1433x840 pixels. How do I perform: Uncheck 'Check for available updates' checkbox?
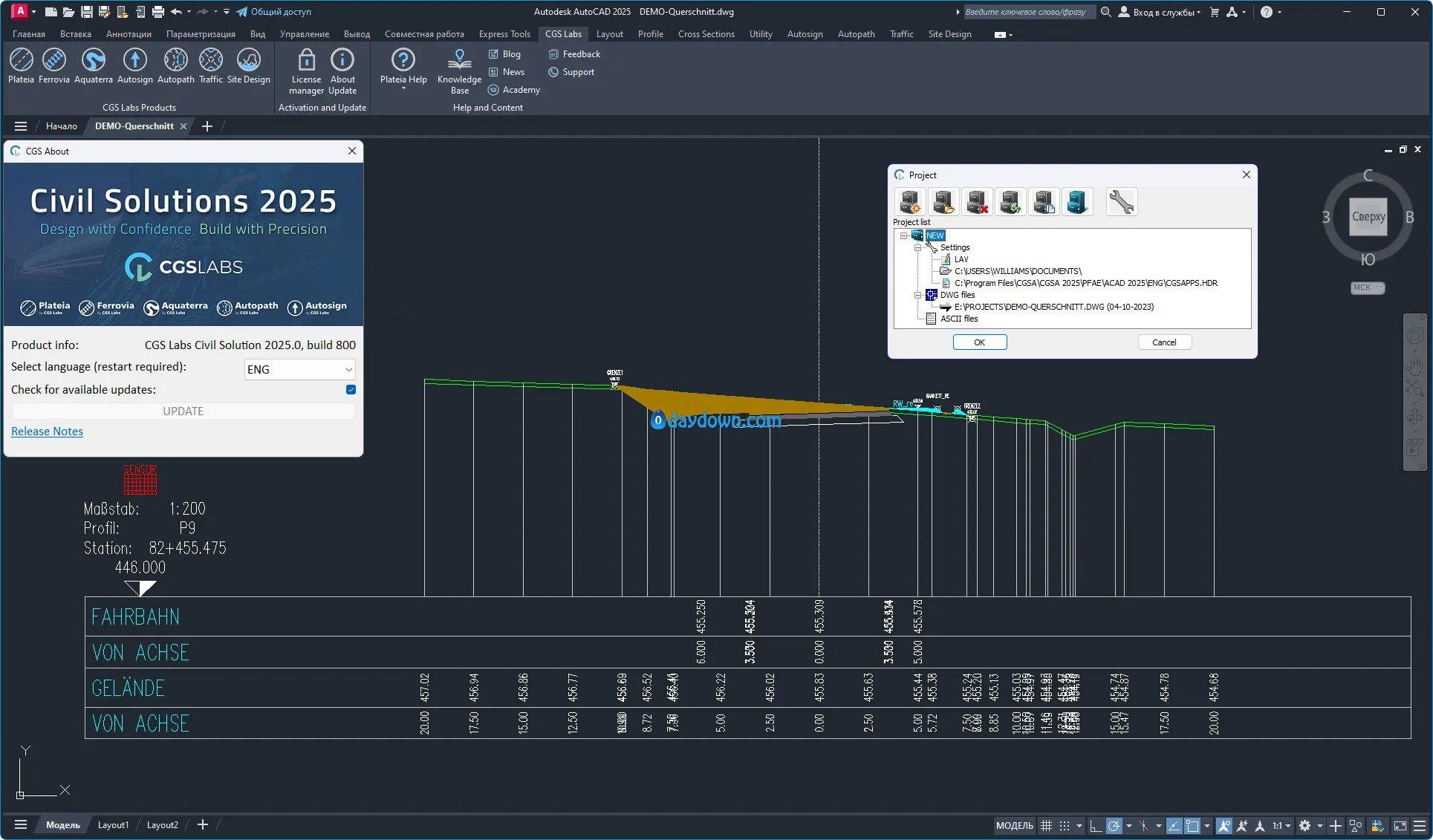pyautogui.click(x=351, y=389)
